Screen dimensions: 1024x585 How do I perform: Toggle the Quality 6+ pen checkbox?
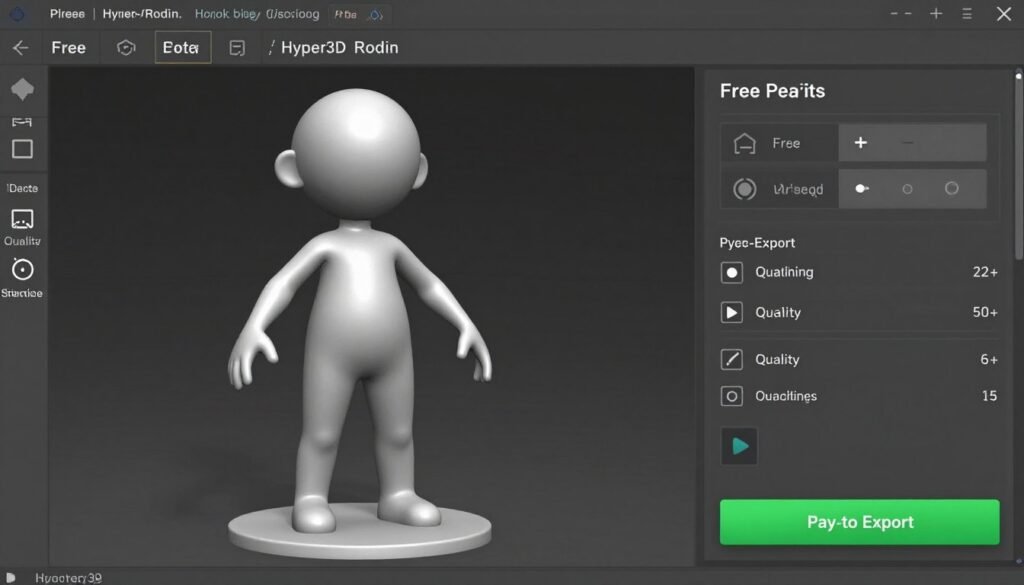coord(731,359)
